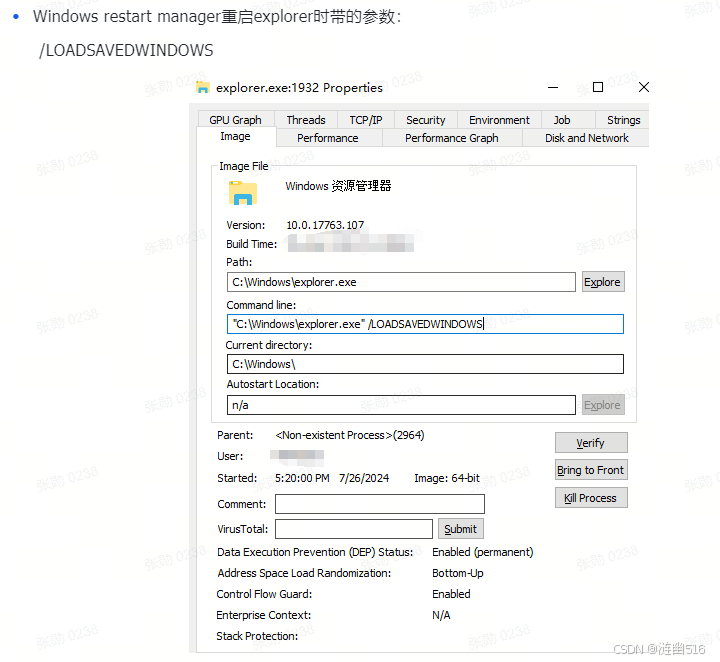Click the Comment input field
This screenshot has height=662, width=720.
(x=380, y=504)
